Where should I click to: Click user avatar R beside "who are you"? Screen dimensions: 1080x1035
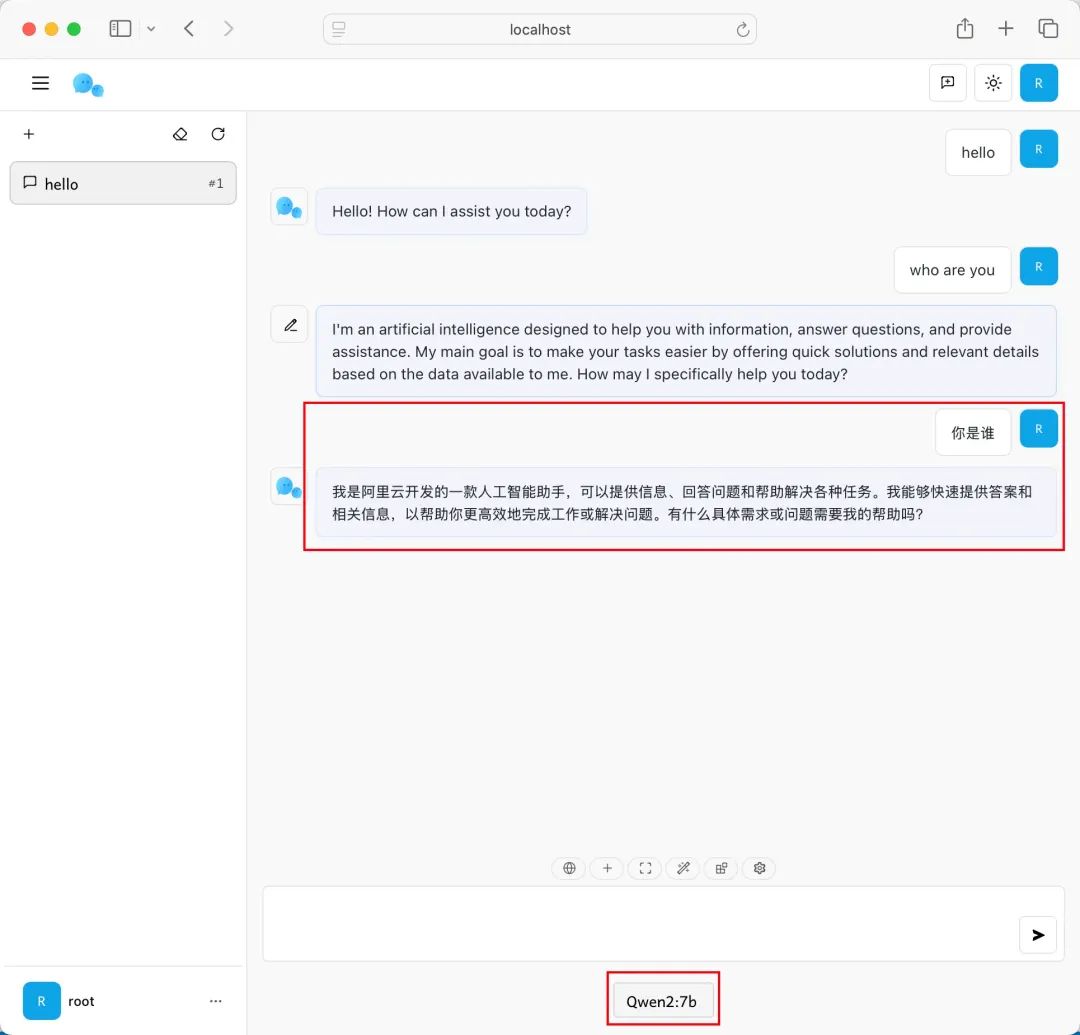[x=1039, y=266]
